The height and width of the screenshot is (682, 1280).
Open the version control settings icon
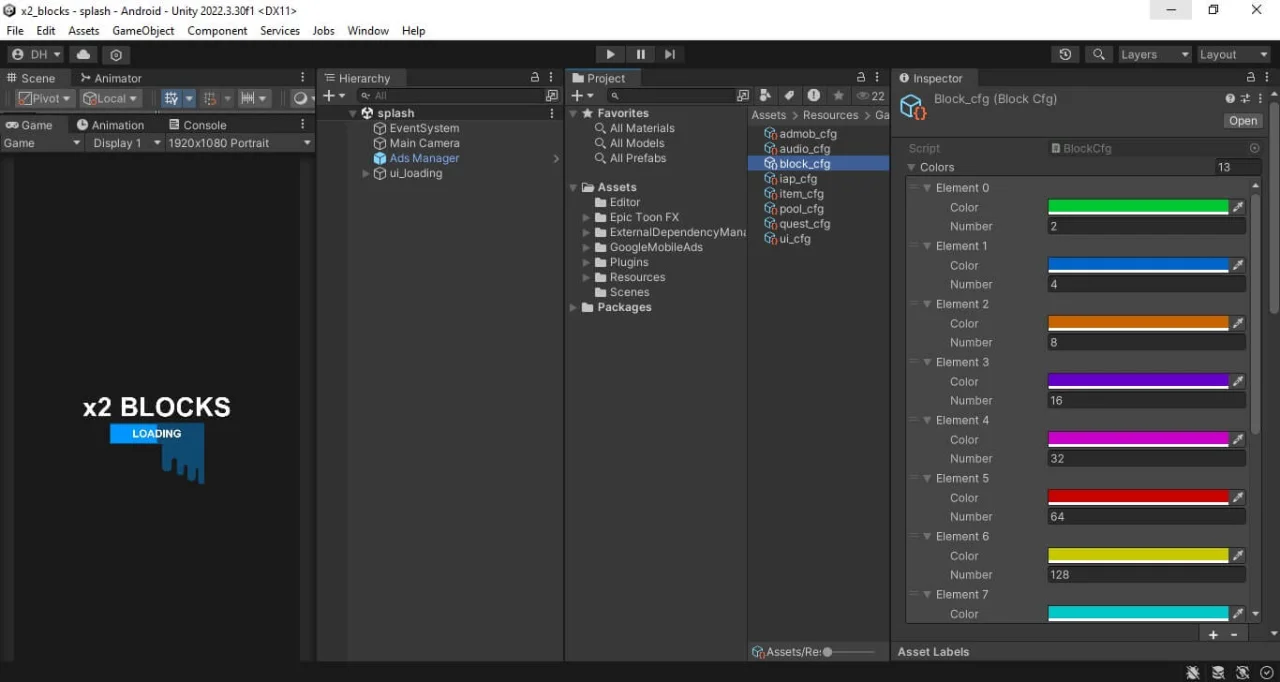[x=117, y=55]
